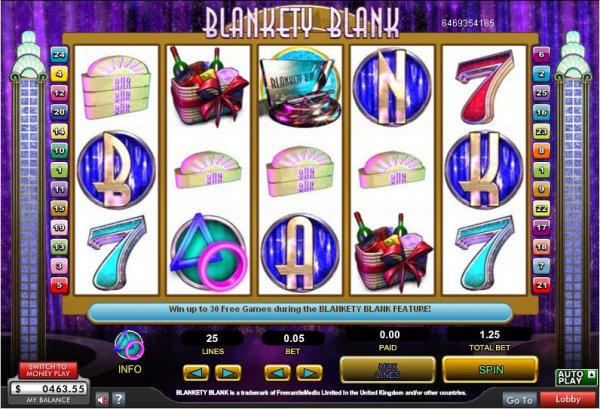Open help with the question mark icon
Viewport: 600px width, 409px height.
click(119, 399)
